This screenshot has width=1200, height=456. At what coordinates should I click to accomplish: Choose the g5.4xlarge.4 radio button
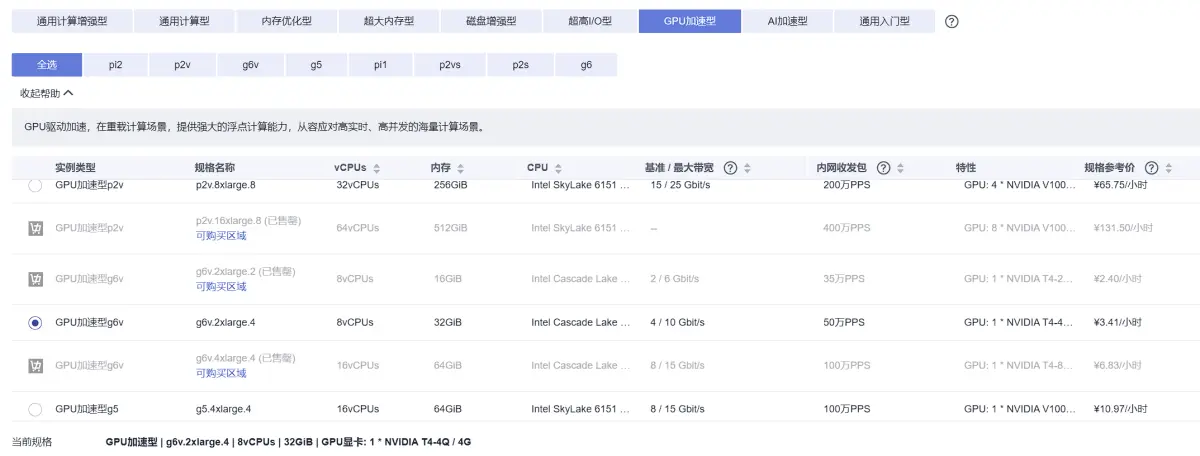tap(36, 409)
